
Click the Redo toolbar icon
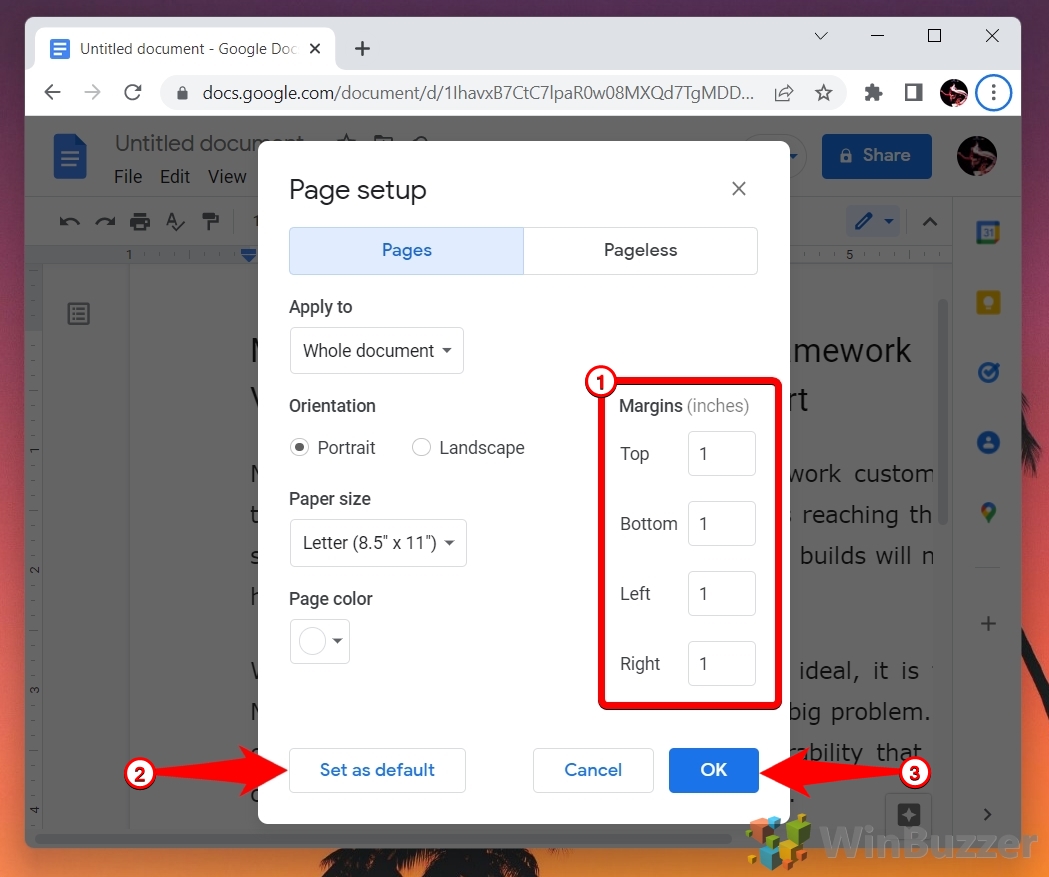[105, 221]
